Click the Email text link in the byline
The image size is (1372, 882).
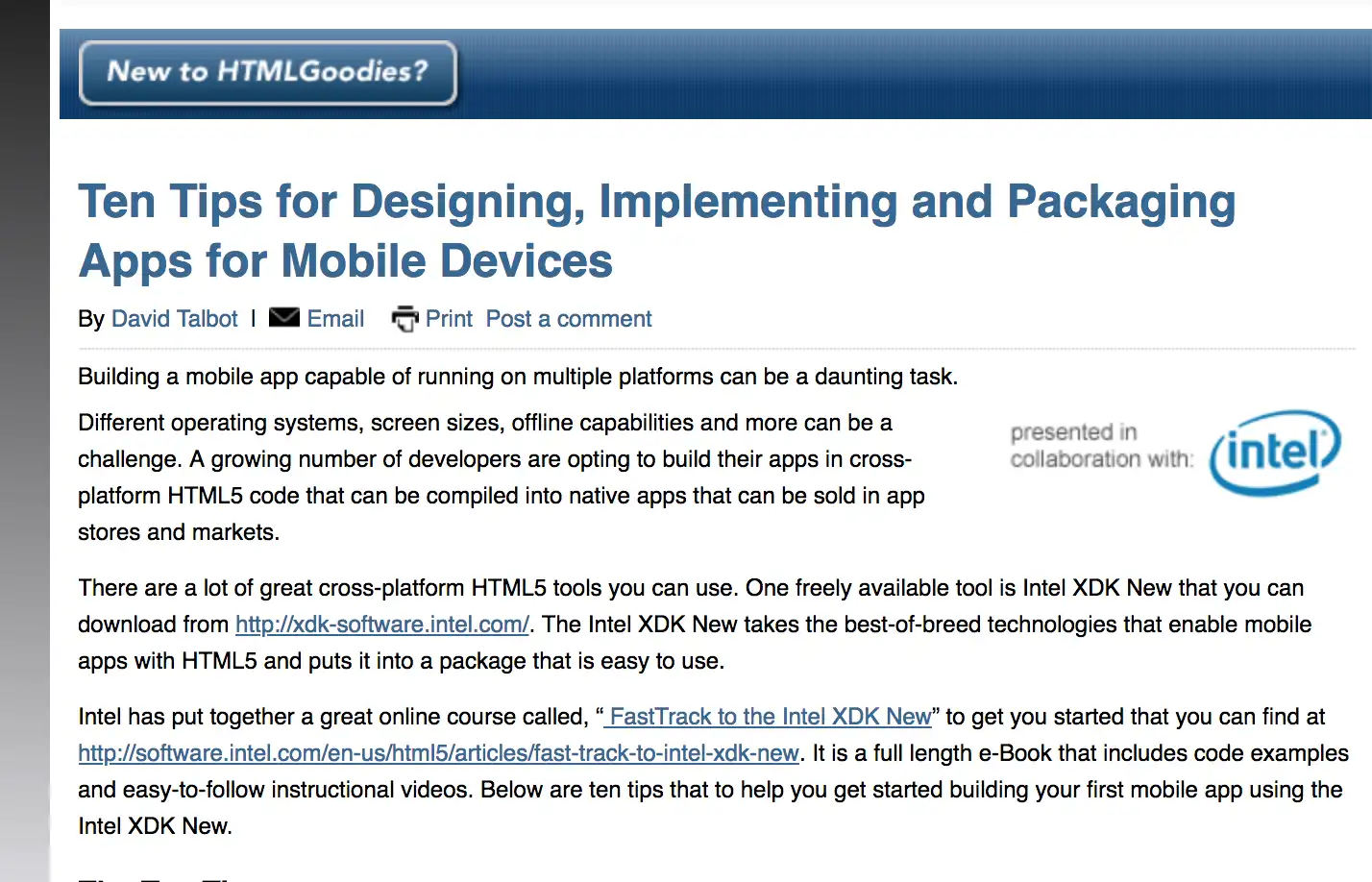click(335, 318)
